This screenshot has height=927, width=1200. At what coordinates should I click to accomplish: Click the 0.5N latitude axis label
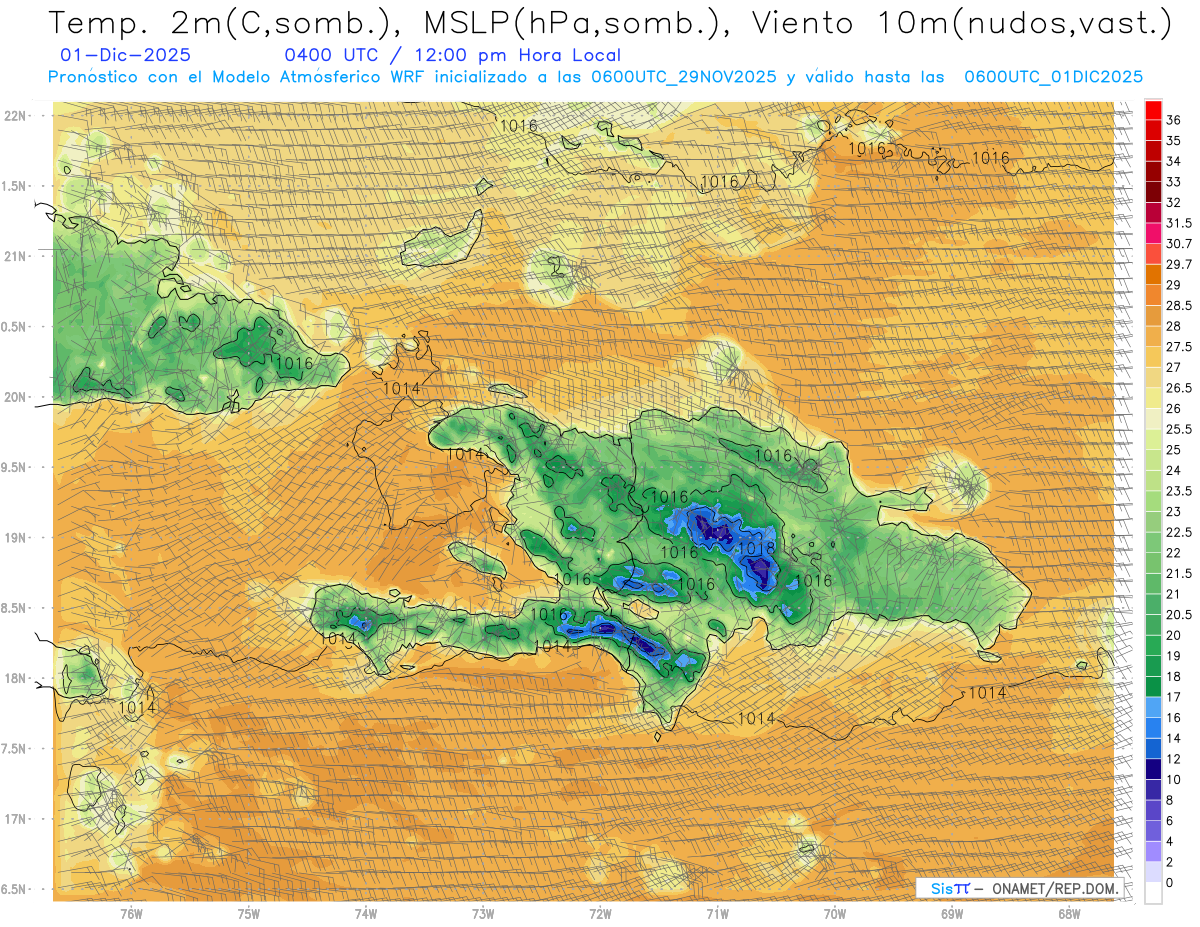(x=15, y=327)
